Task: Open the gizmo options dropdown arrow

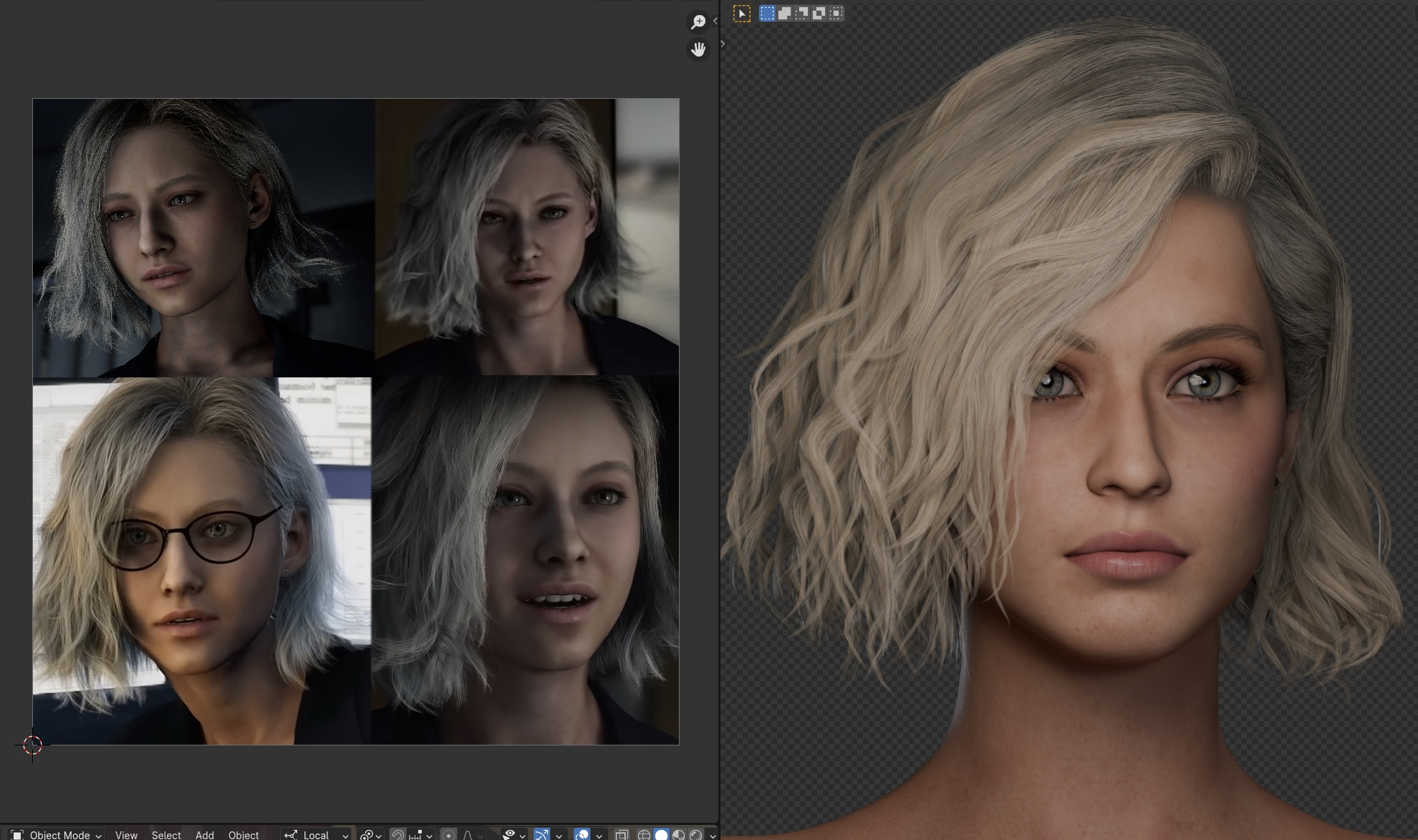Action: 559,835
